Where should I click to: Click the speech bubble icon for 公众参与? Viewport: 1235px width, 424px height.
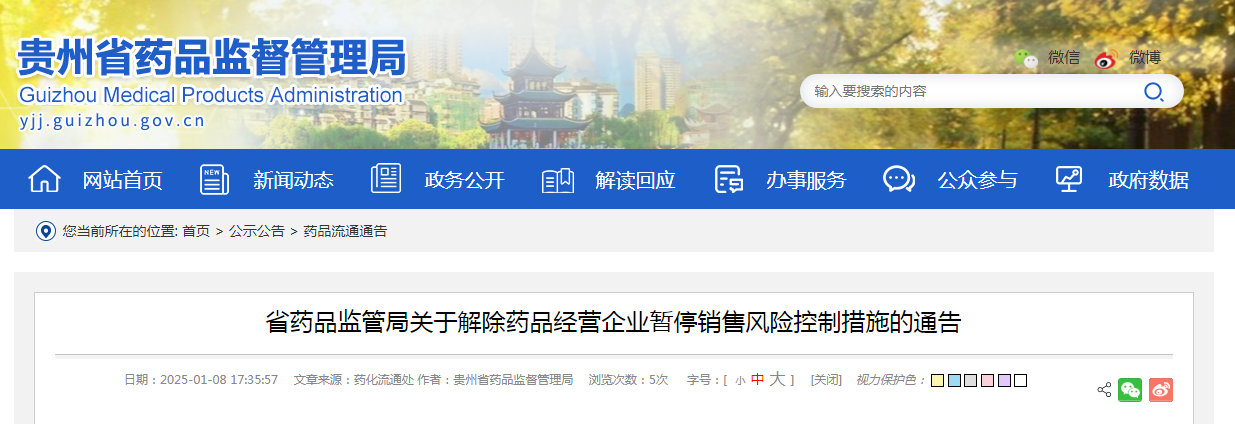point(899,179)
